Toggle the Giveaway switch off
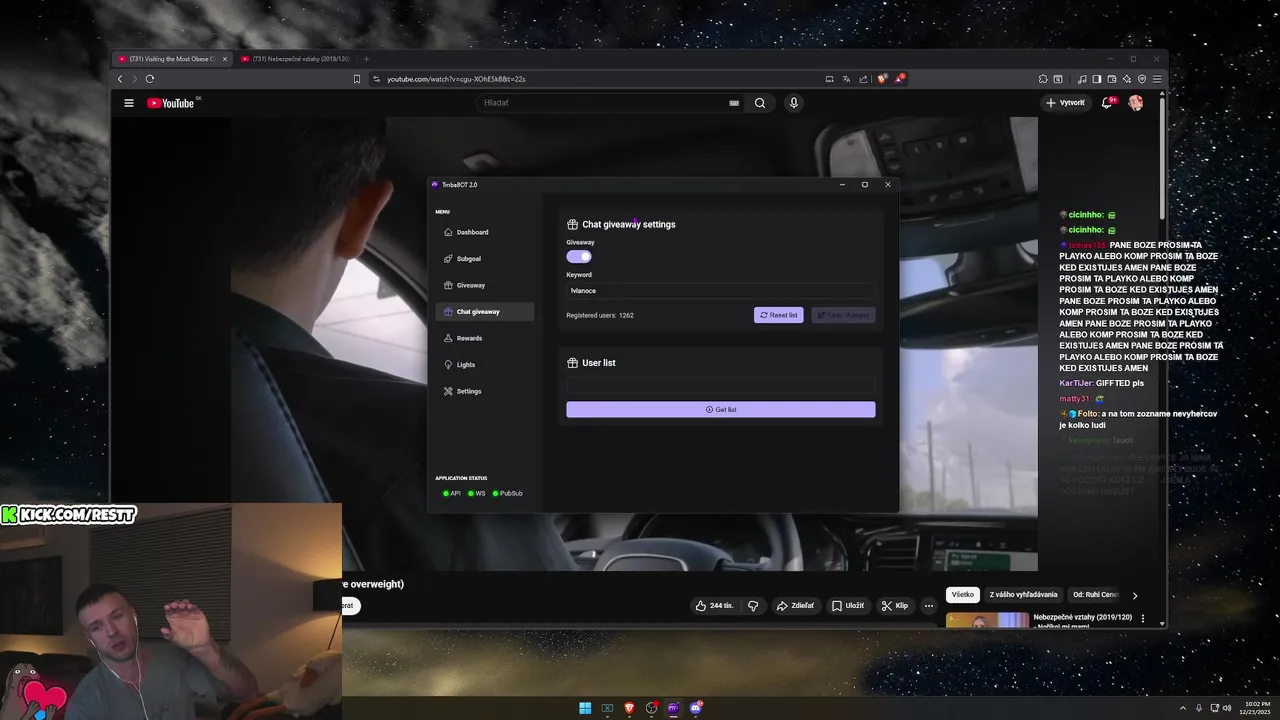 pyautogui.click(x=579, y=256)
